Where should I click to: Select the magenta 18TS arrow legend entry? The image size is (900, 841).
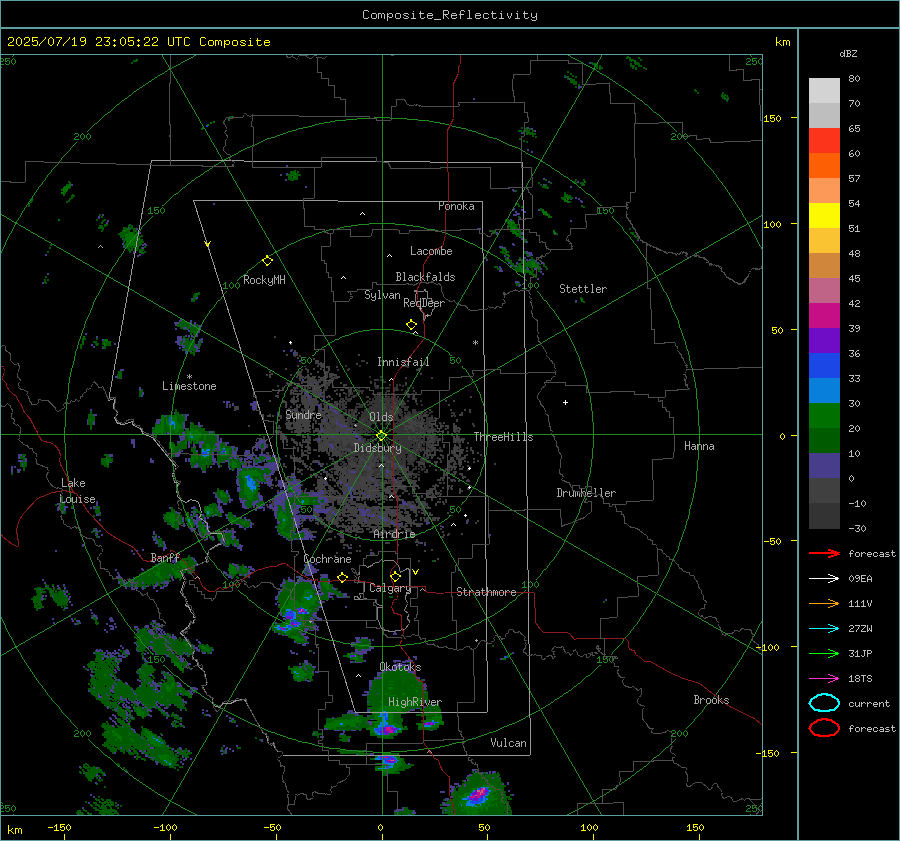[824, 679]
